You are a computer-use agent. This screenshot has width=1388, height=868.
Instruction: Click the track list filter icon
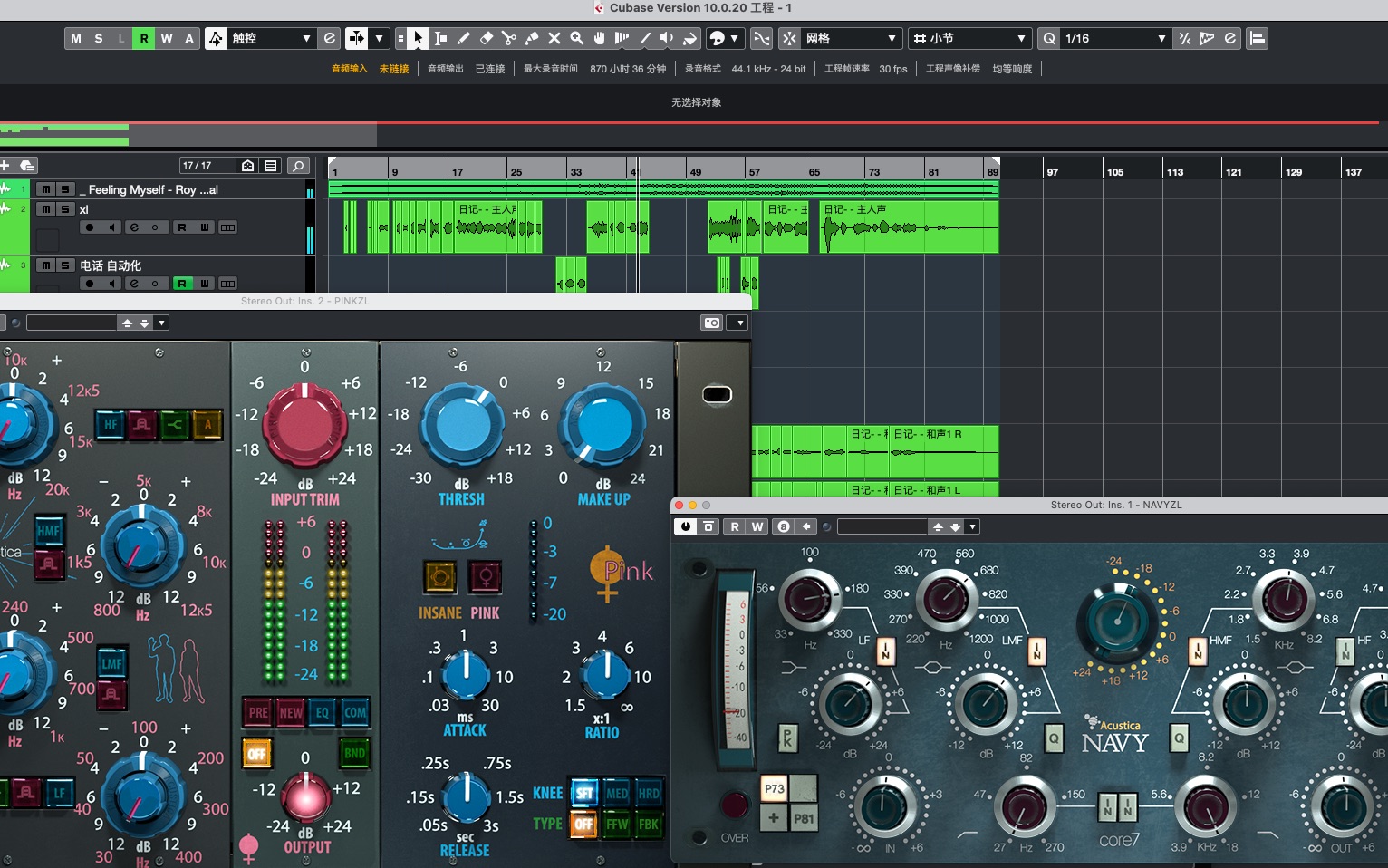[270, 165]
